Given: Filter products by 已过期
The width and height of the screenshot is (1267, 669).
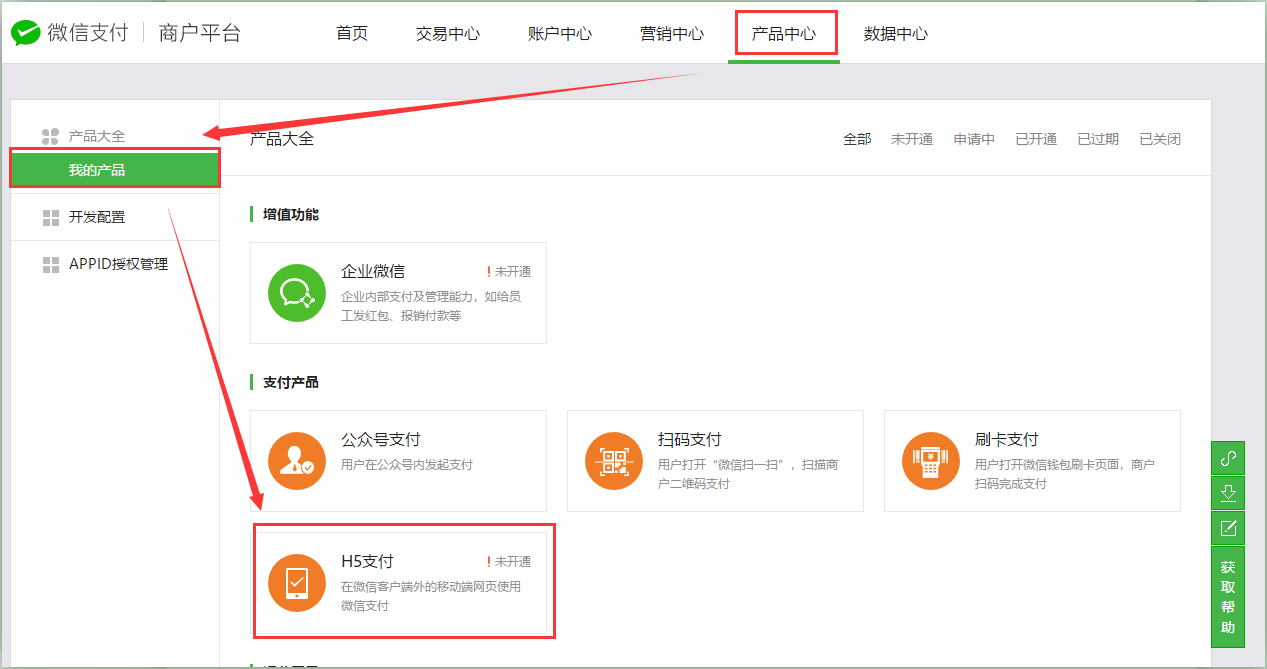Looking at the screenshot, I should [1098, 139].
